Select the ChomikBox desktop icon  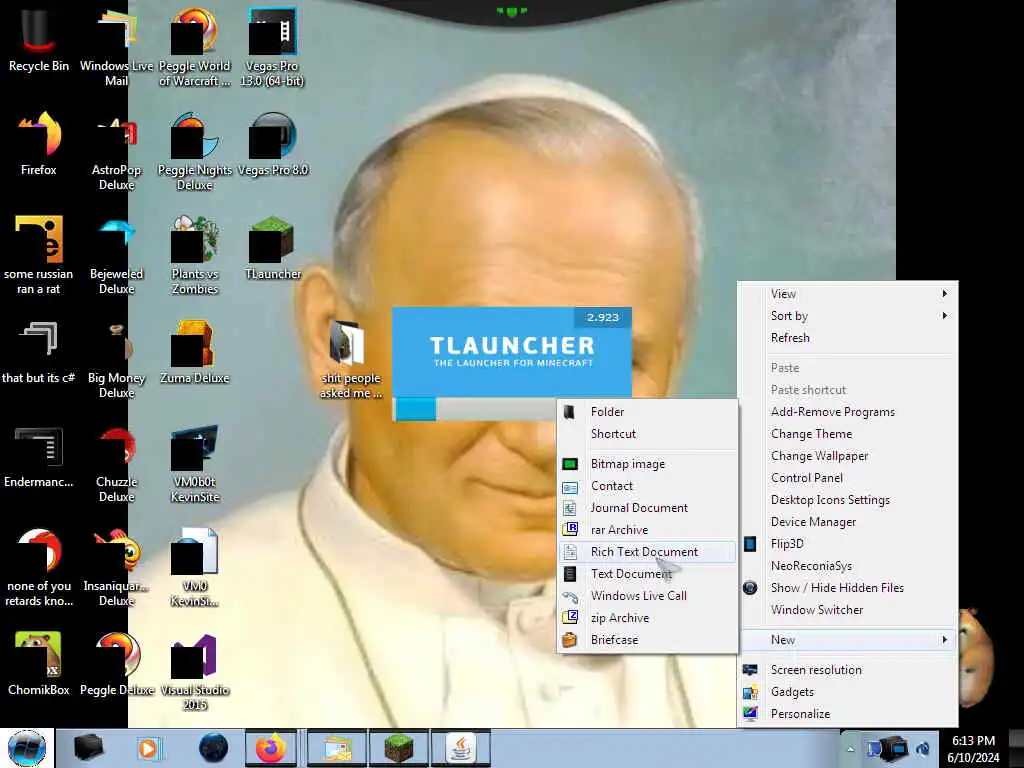(x=39, y=664)
